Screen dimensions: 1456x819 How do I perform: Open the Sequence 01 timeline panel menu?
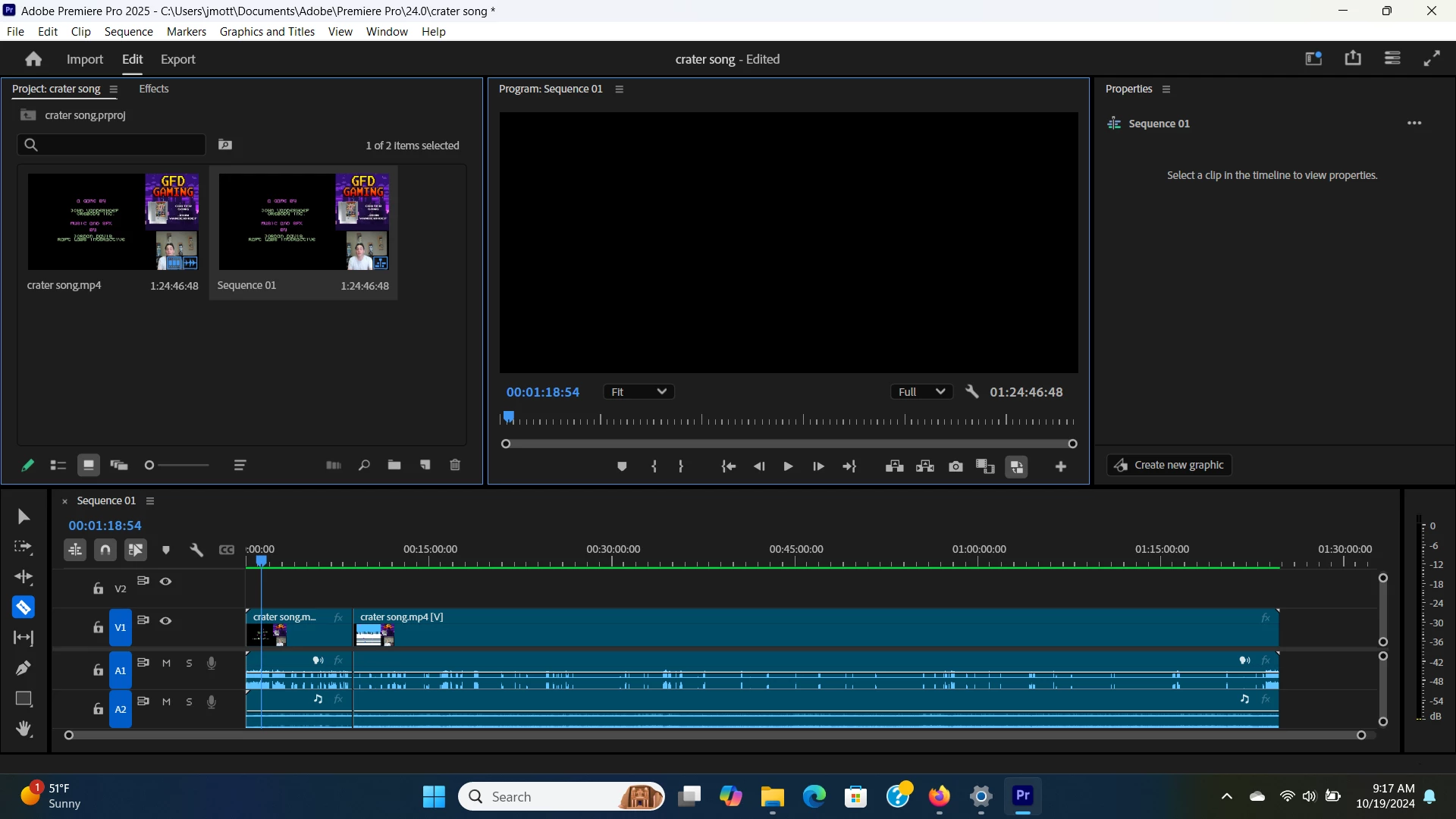150,500
